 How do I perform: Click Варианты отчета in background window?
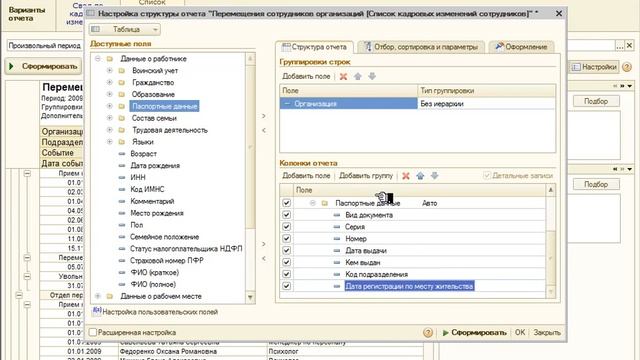[27, 14]
